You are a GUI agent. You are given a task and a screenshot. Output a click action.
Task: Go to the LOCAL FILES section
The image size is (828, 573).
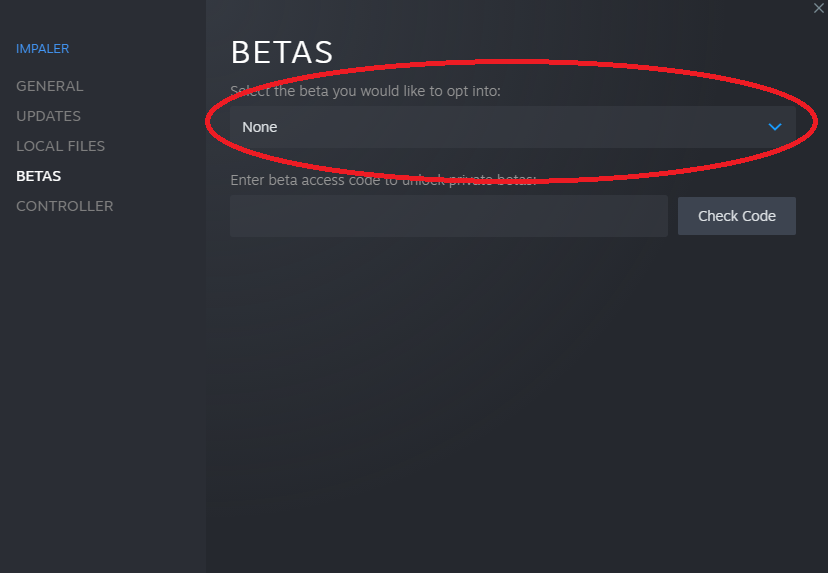click(x=61, y=146)
